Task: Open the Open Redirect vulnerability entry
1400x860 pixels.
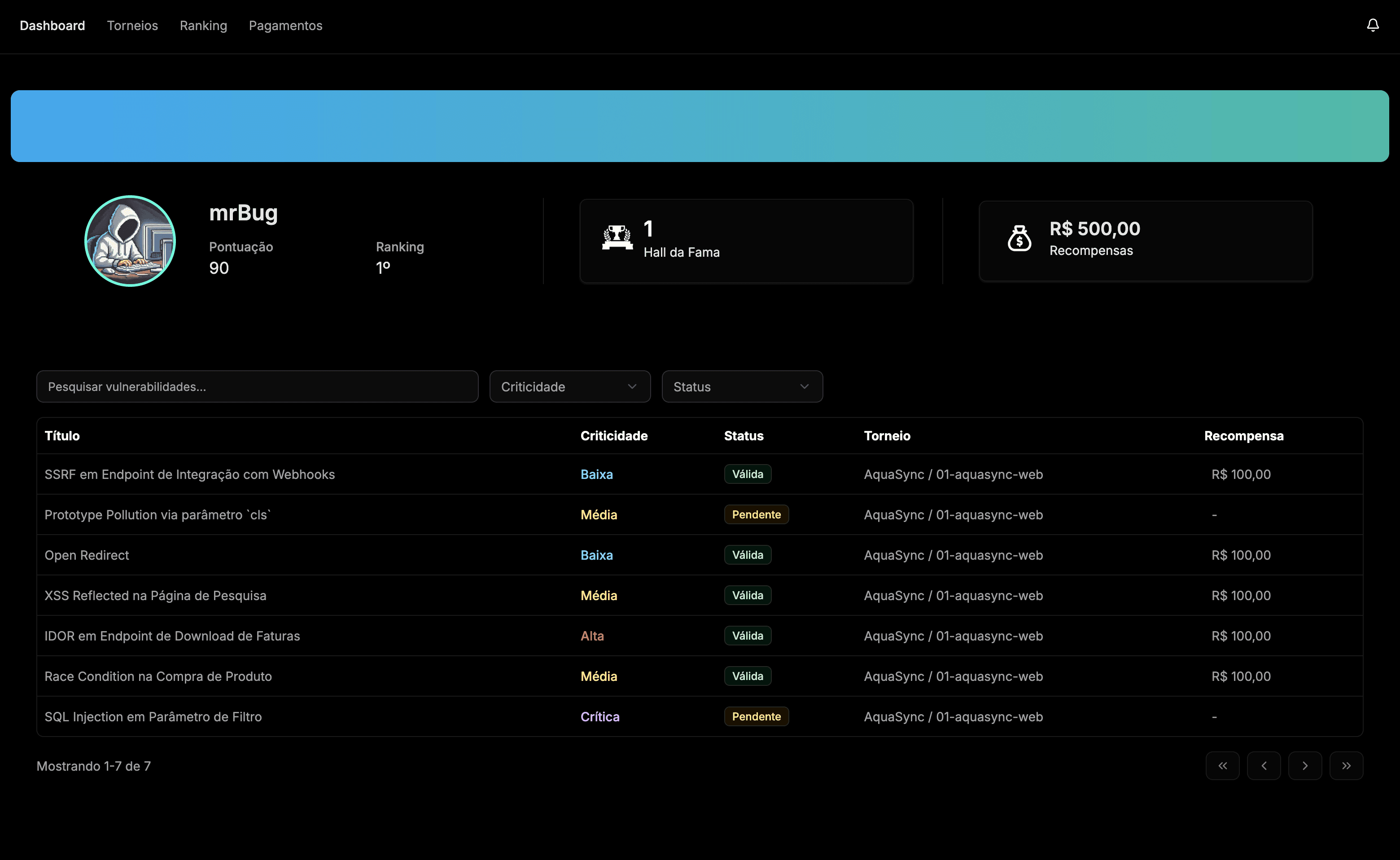Action: click(x=87, y=555)
